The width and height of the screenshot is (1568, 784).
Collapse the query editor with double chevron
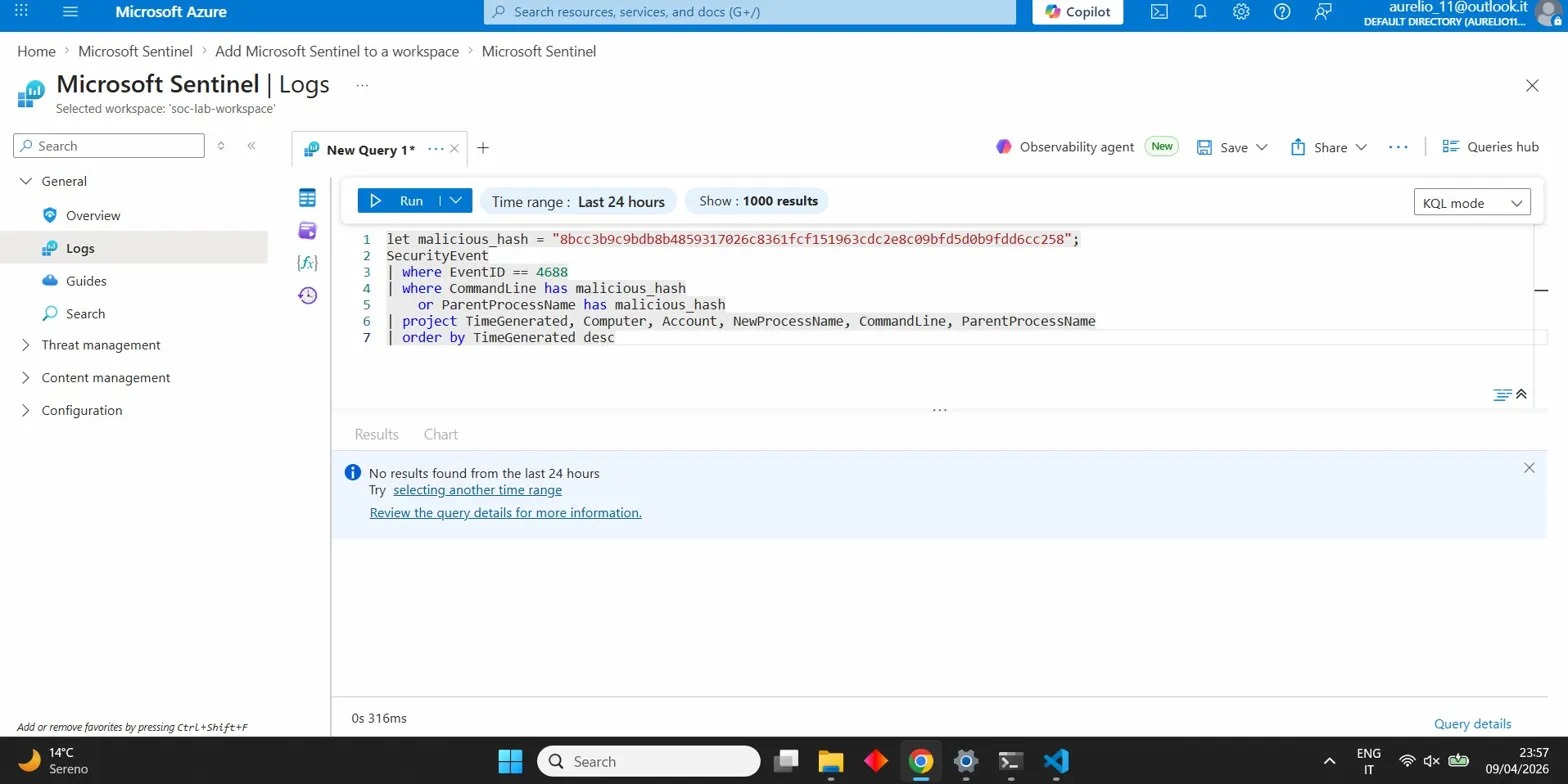point(1521,394)
